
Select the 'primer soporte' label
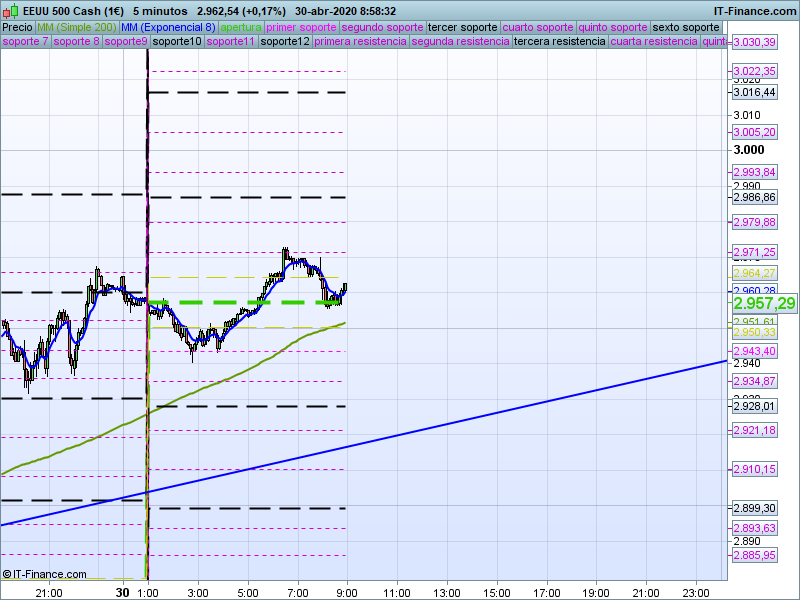[302, 27]
